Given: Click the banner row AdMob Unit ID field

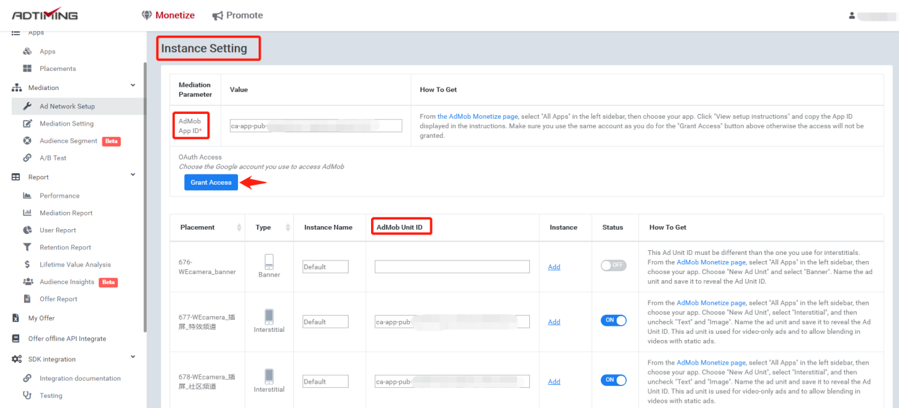Looking at the screenshot, I should click(x=452, y=266).
